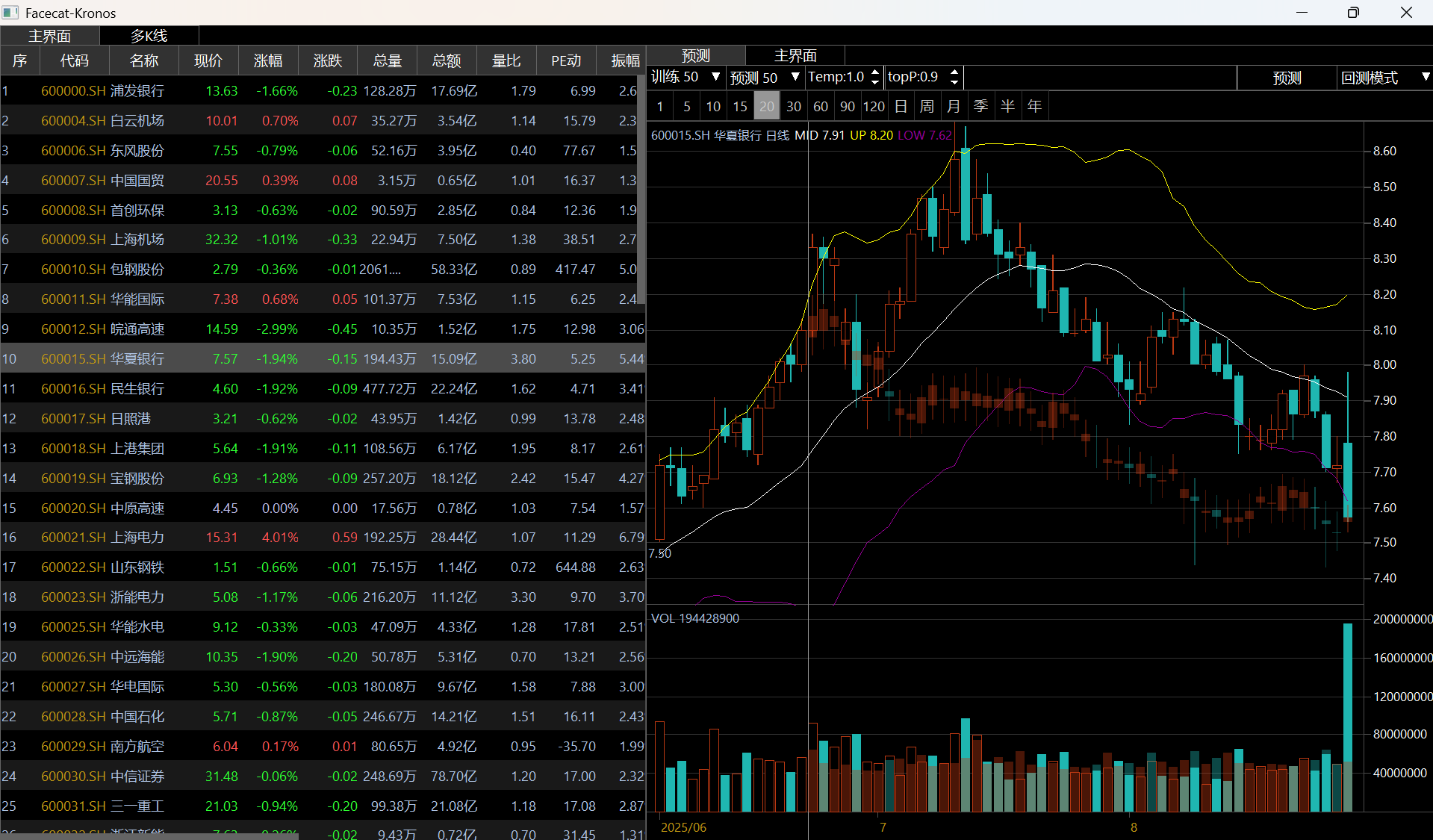Select 600021.SH 上海电力 row

pyautogui.click(x=323, y=537)
